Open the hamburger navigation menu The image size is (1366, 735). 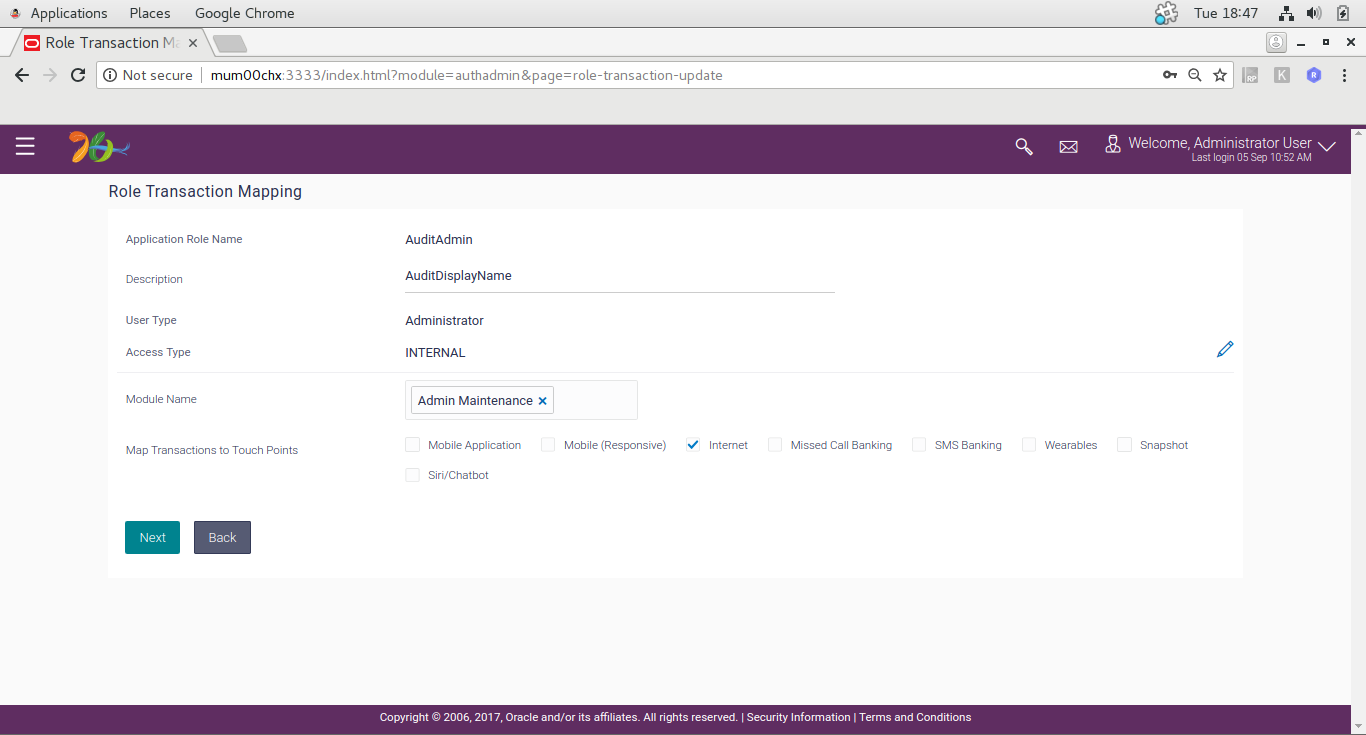(25, 147)
